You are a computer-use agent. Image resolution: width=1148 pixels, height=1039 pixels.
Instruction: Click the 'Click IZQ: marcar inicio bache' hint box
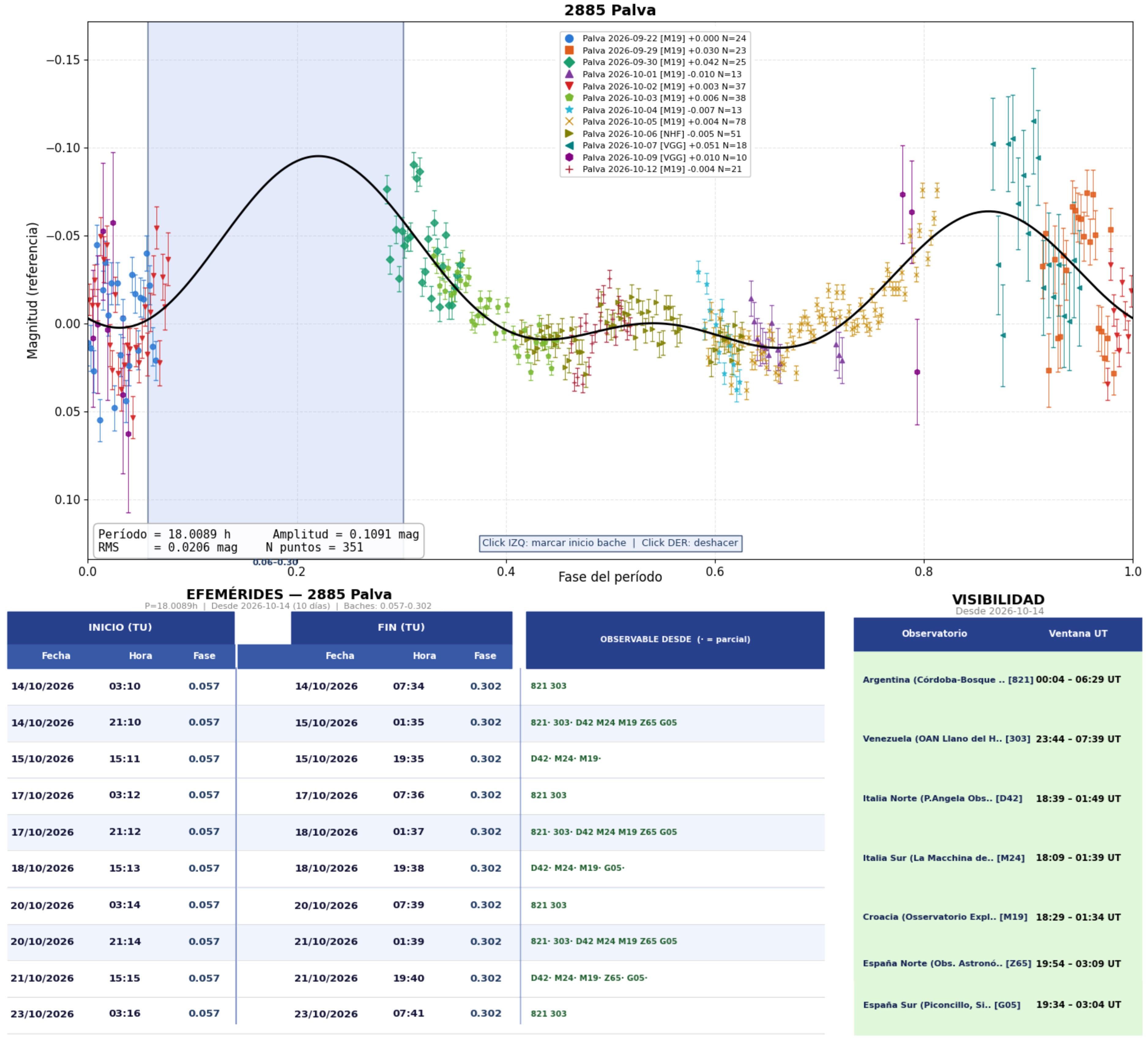pyautogui.click(x=610, y=543)
